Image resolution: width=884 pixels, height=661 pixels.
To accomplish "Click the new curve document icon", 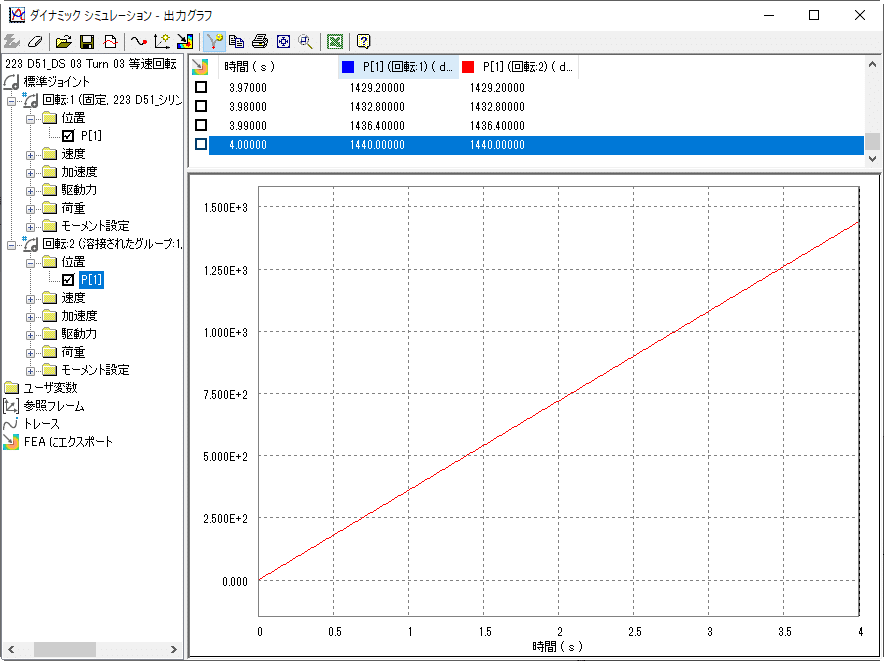I will click(x=110, y=42).
